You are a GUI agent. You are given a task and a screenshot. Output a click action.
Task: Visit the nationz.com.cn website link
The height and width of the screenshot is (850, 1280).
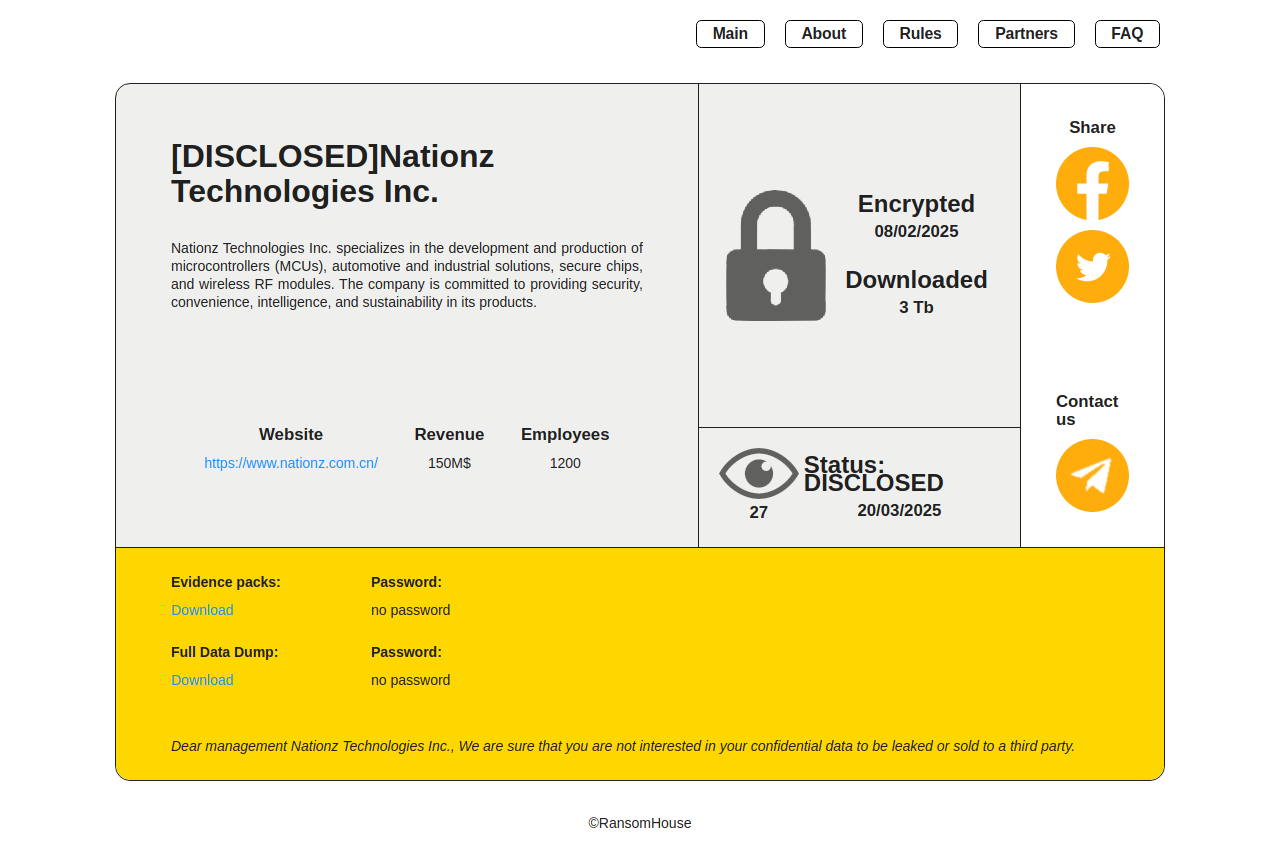(291, 463)
